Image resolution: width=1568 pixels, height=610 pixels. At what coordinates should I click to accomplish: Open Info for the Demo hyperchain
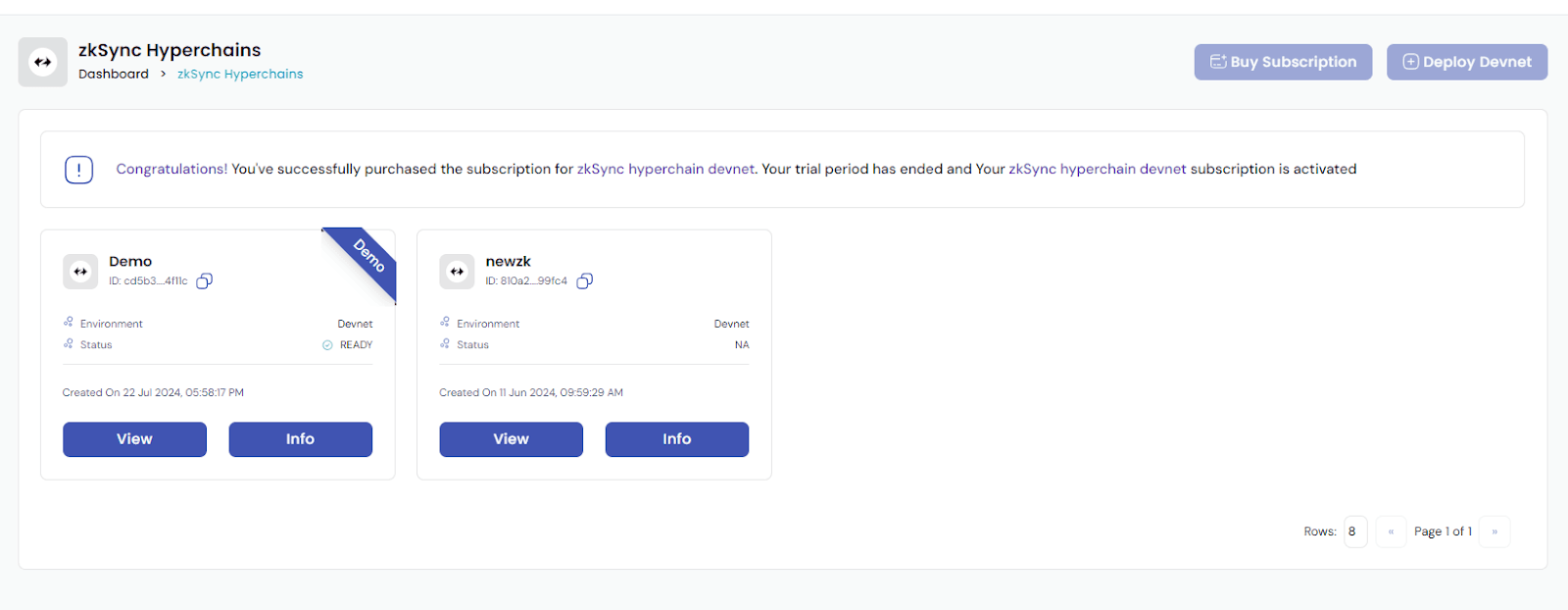tap(300, 439)
